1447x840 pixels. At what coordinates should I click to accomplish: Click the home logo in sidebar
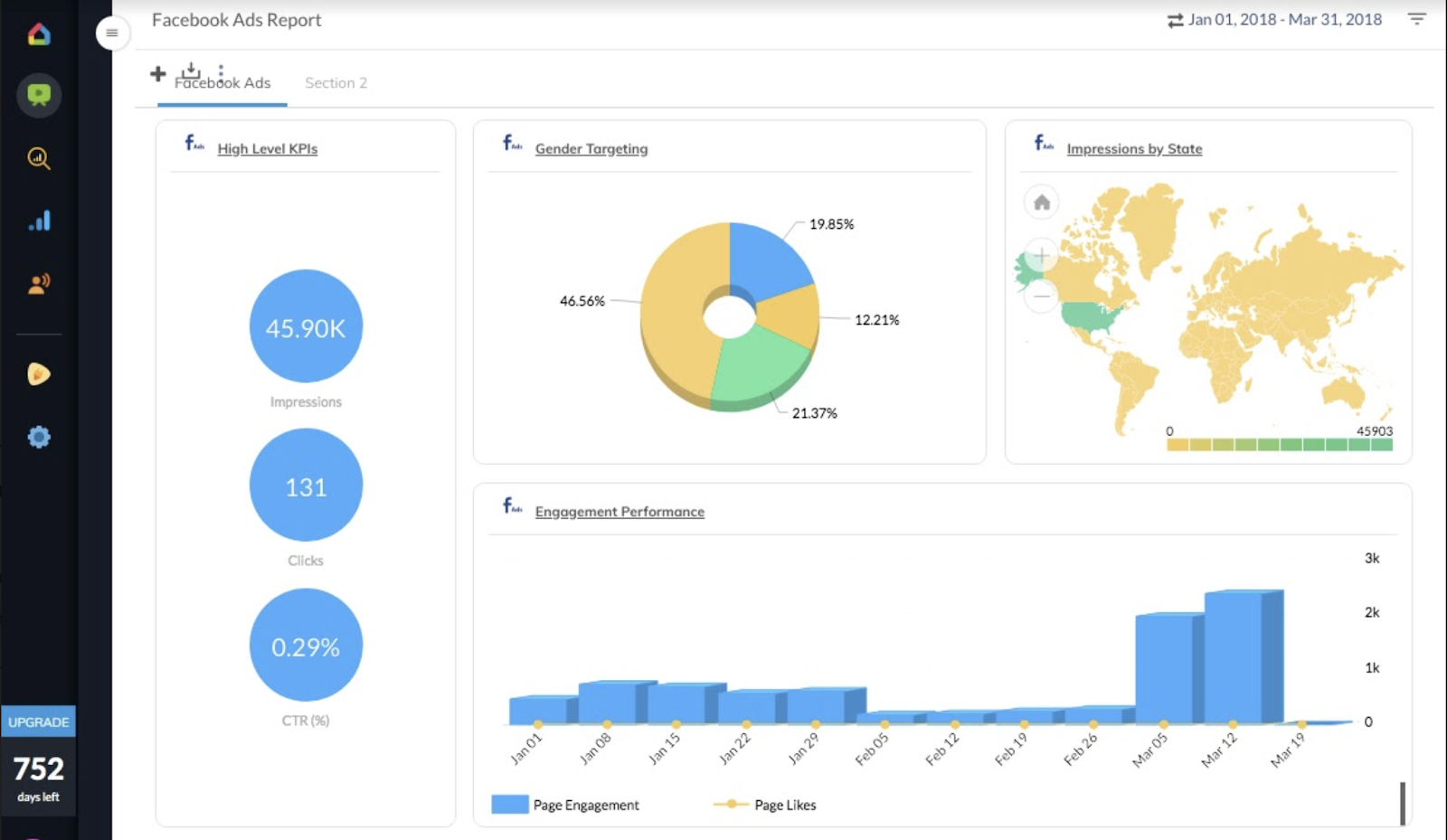click(x=39, y=34)
